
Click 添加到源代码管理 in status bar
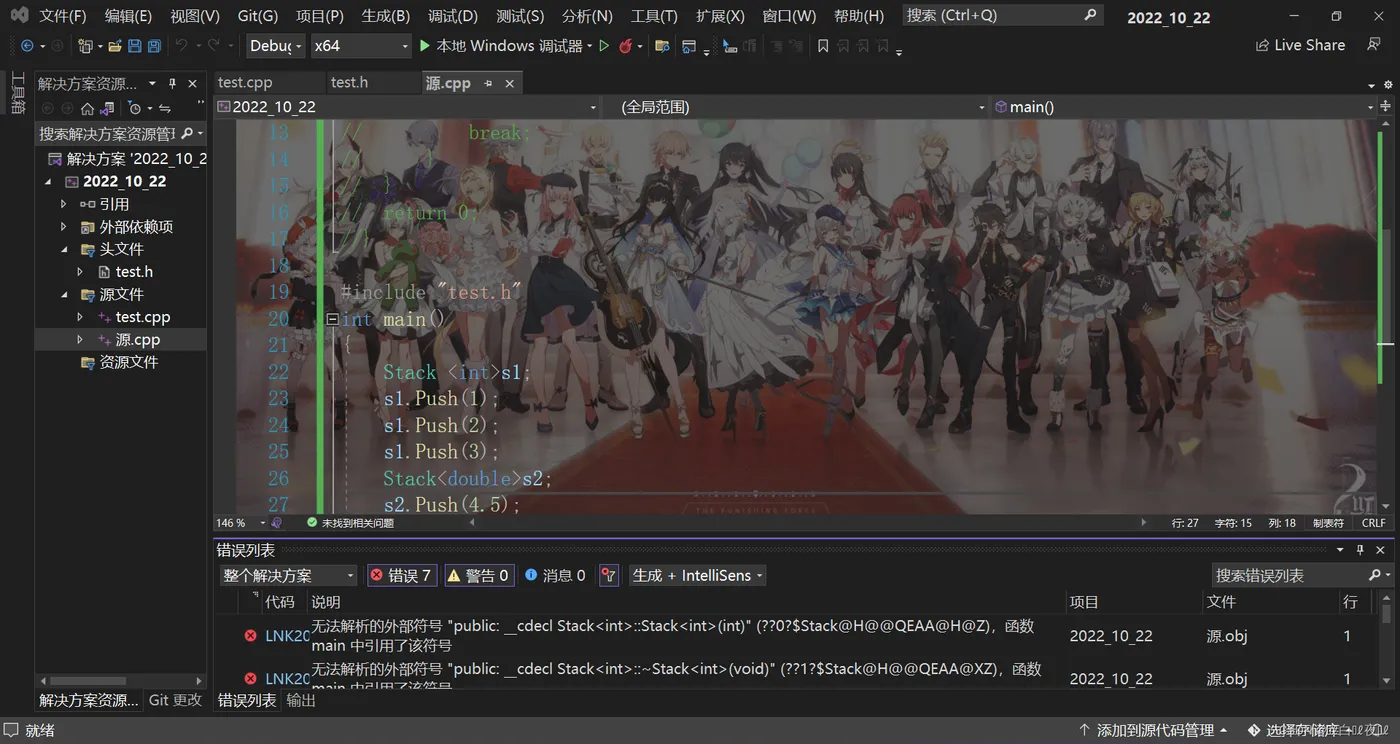1153,731
